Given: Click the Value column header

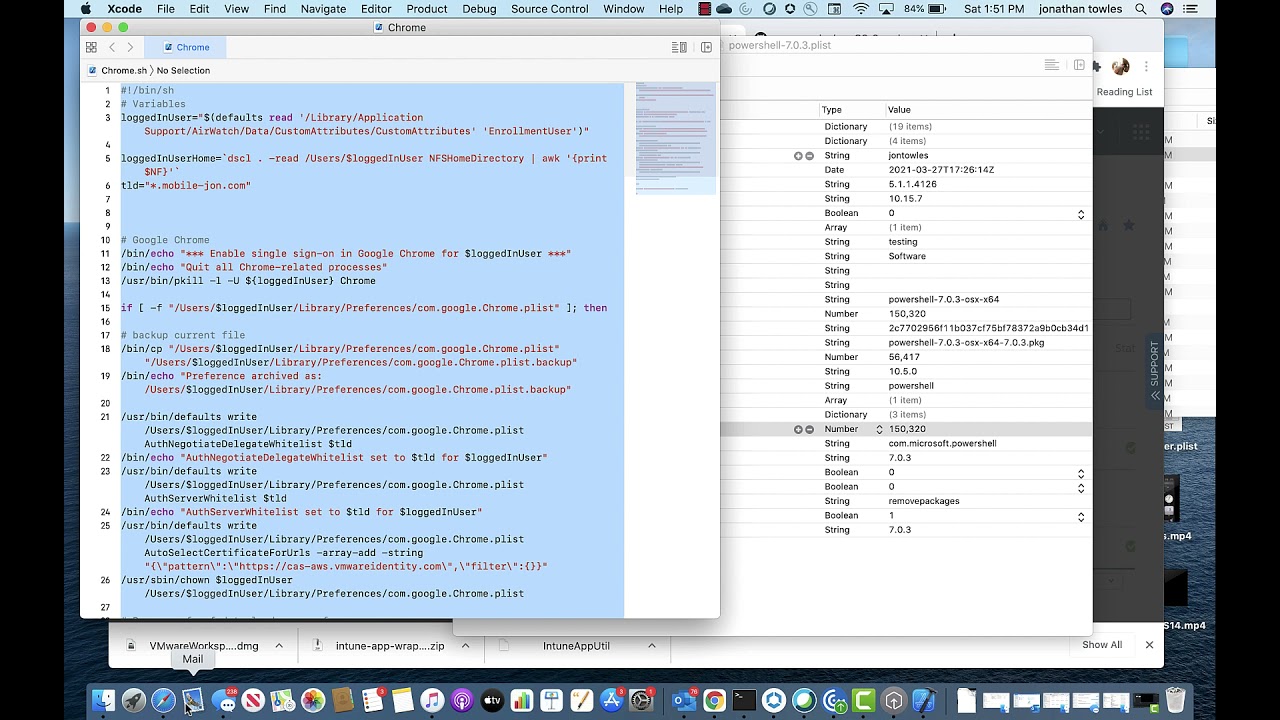Looking at the screenshot, I should [x=899, y=110].
